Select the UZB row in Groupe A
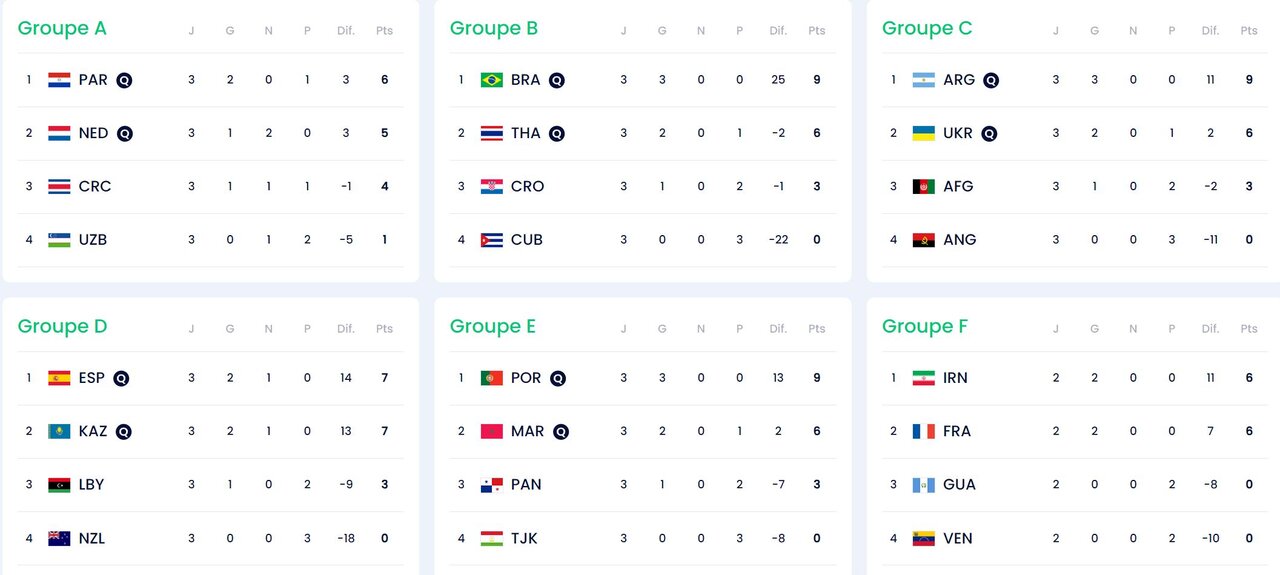Viewport: 1280px width, 575px height. [x=210, y=240]
